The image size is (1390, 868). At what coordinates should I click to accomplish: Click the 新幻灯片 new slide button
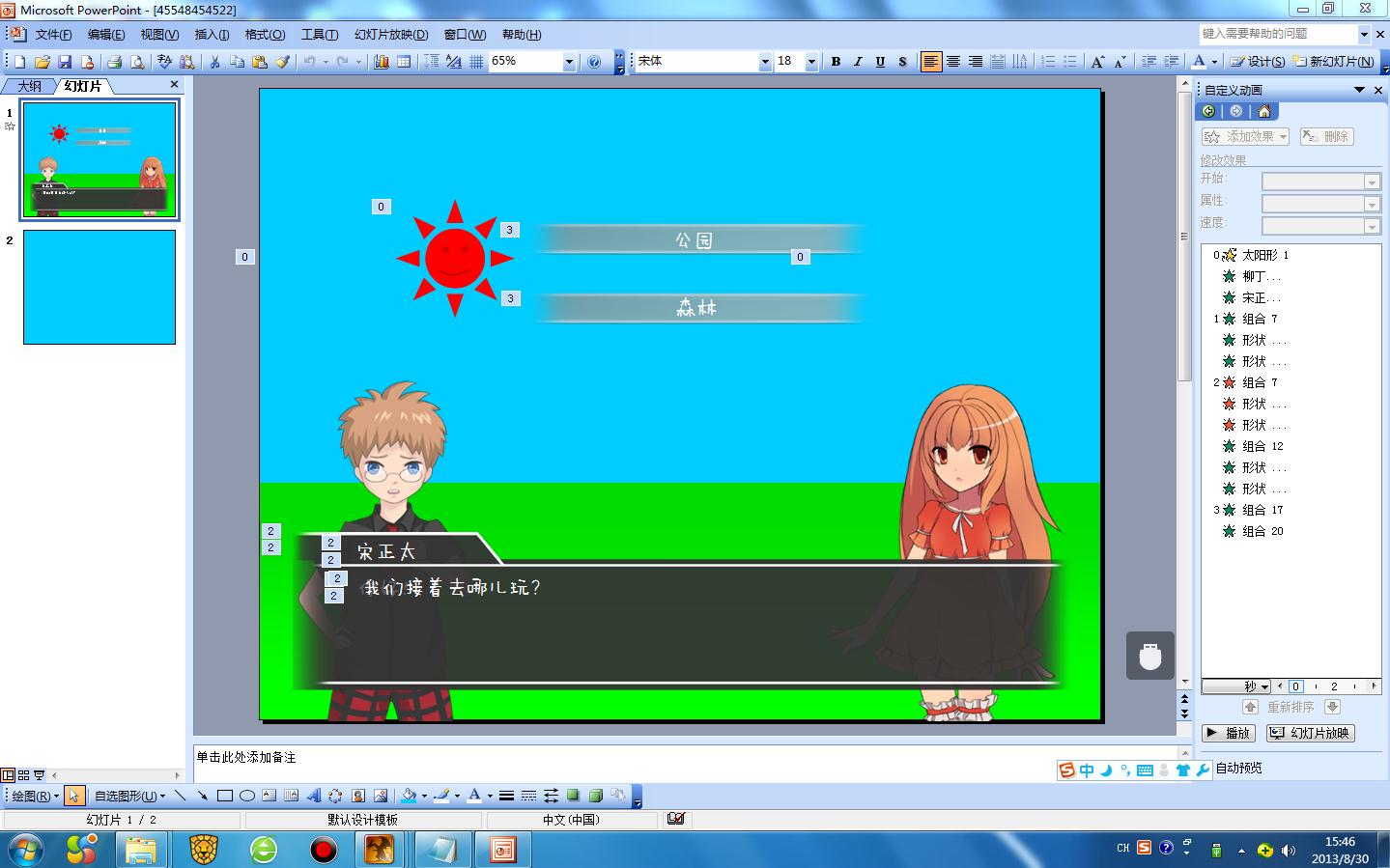pos(1333,62)
